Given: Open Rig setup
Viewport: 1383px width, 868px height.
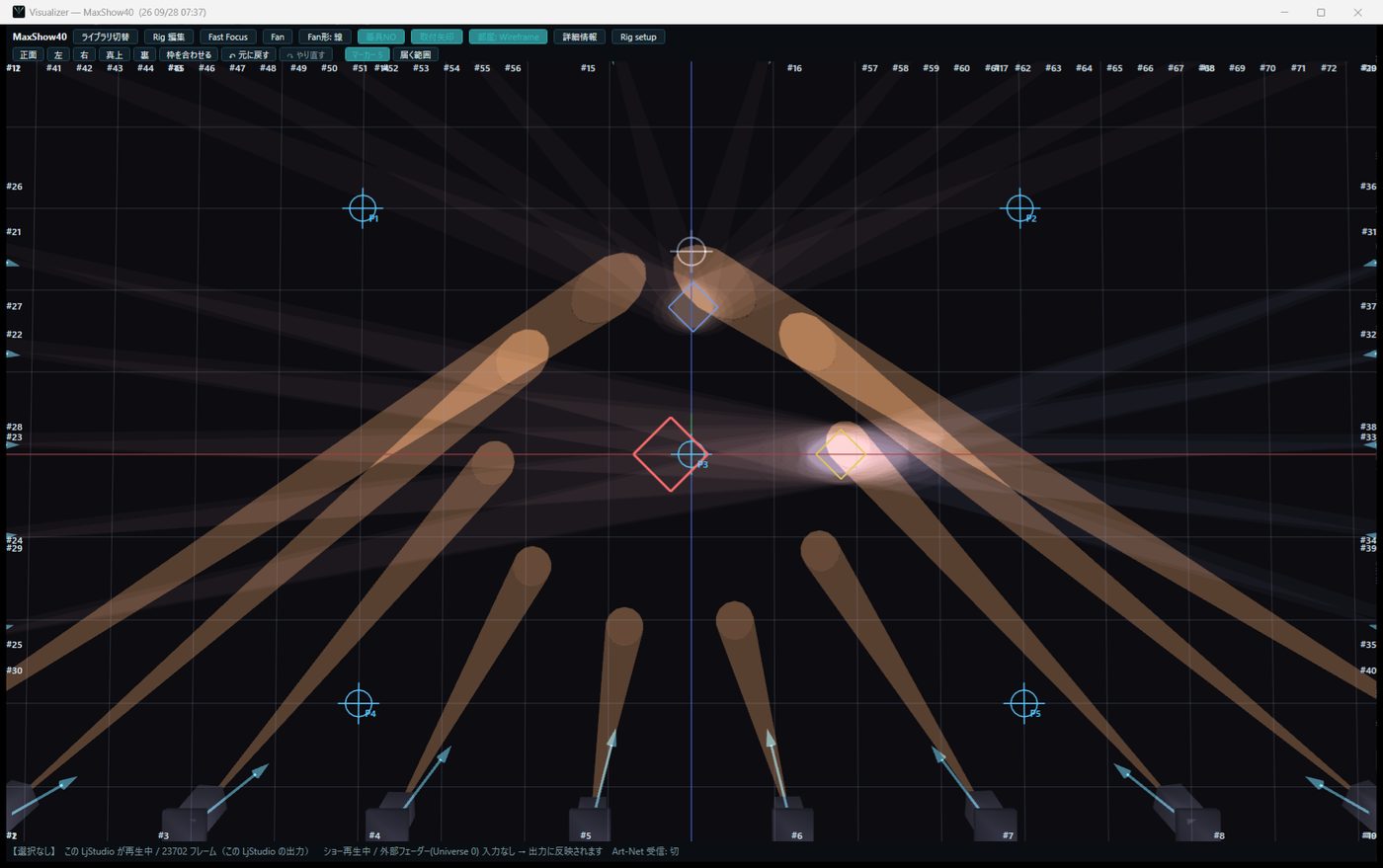Looking at the screenshot, I should click(x=638, y=37).
